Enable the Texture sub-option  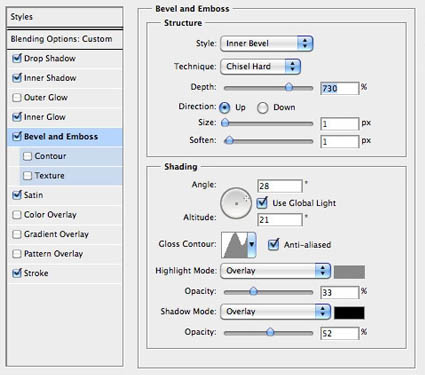tap(27, 176)
